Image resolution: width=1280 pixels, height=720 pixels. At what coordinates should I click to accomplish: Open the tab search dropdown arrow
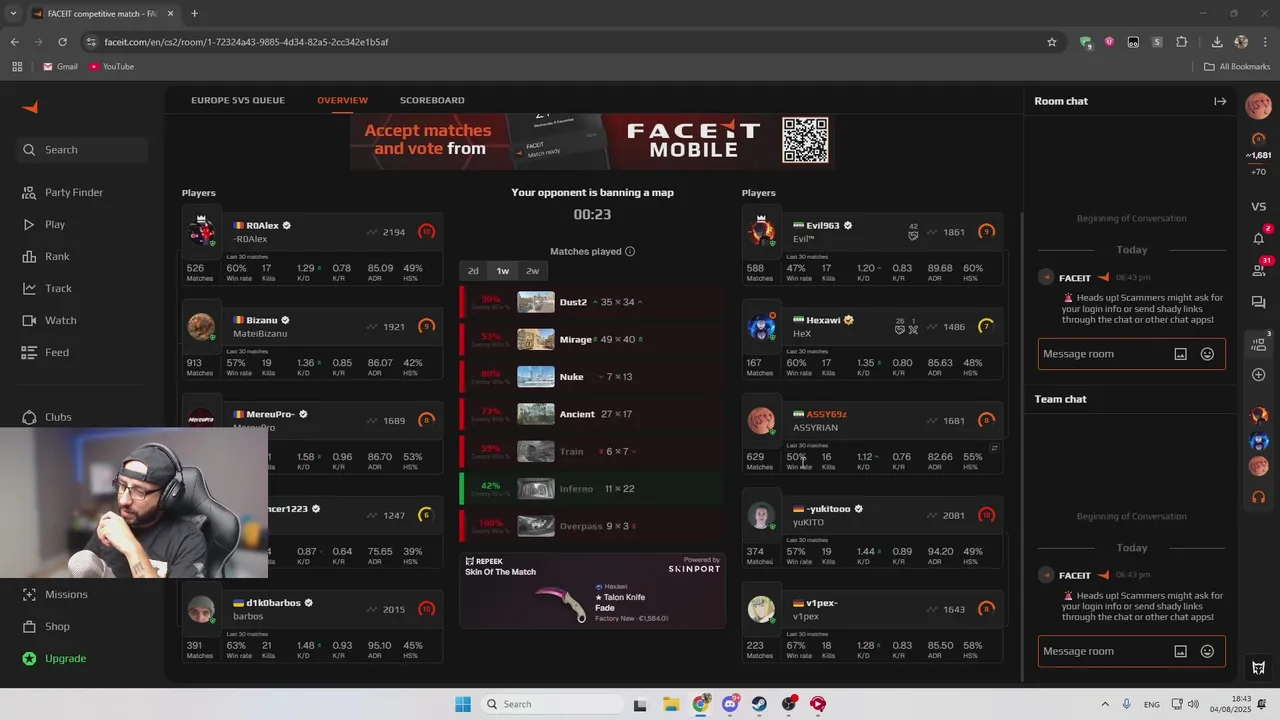point(13,14)
